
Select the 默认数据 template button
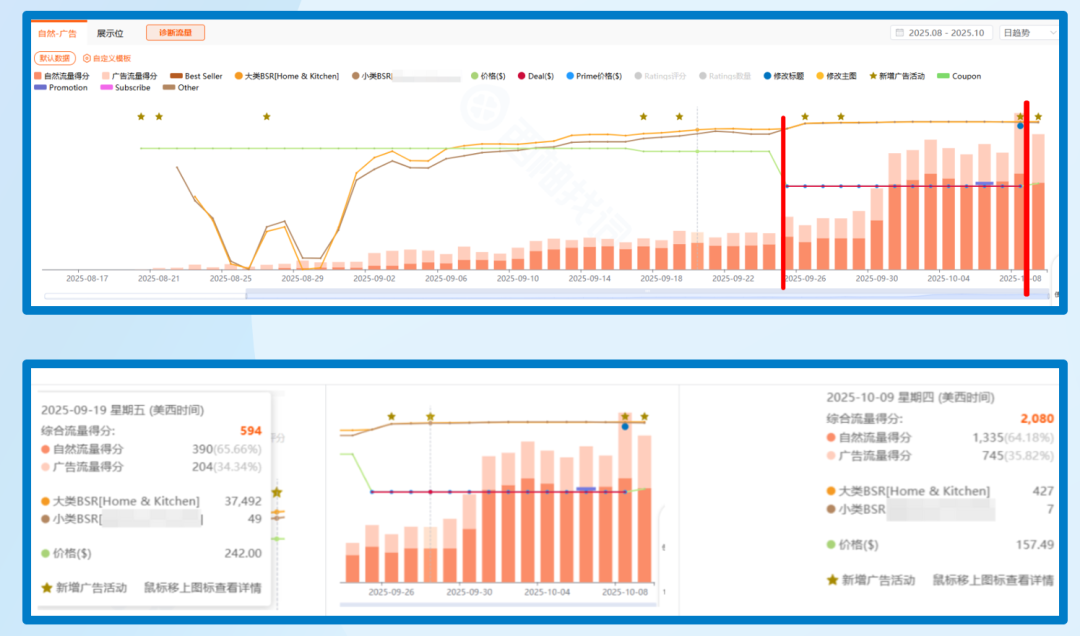coord(54,59)
